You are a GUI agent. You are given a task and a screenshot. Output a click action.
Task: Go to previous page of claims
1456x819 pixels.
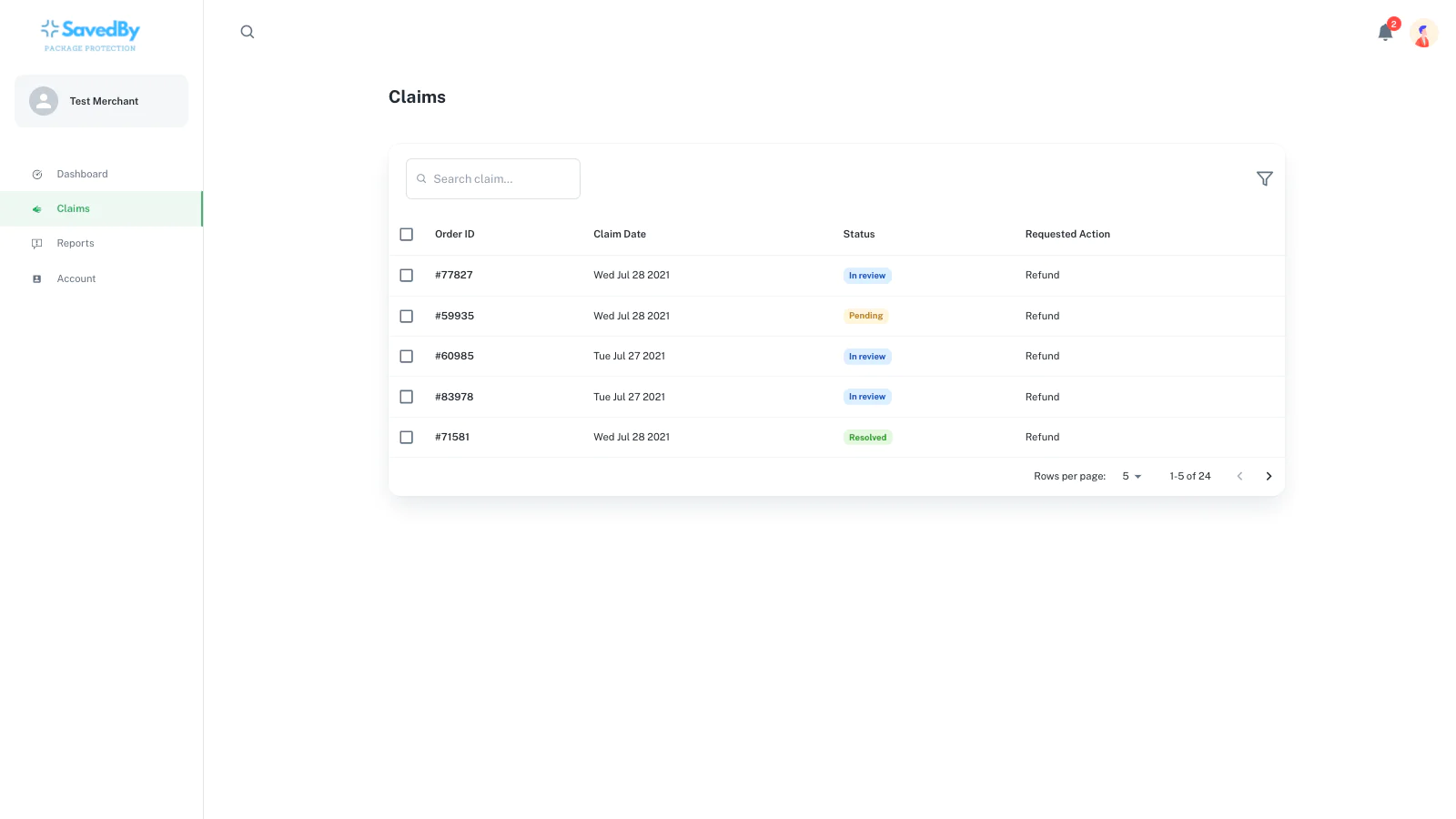1239,477
